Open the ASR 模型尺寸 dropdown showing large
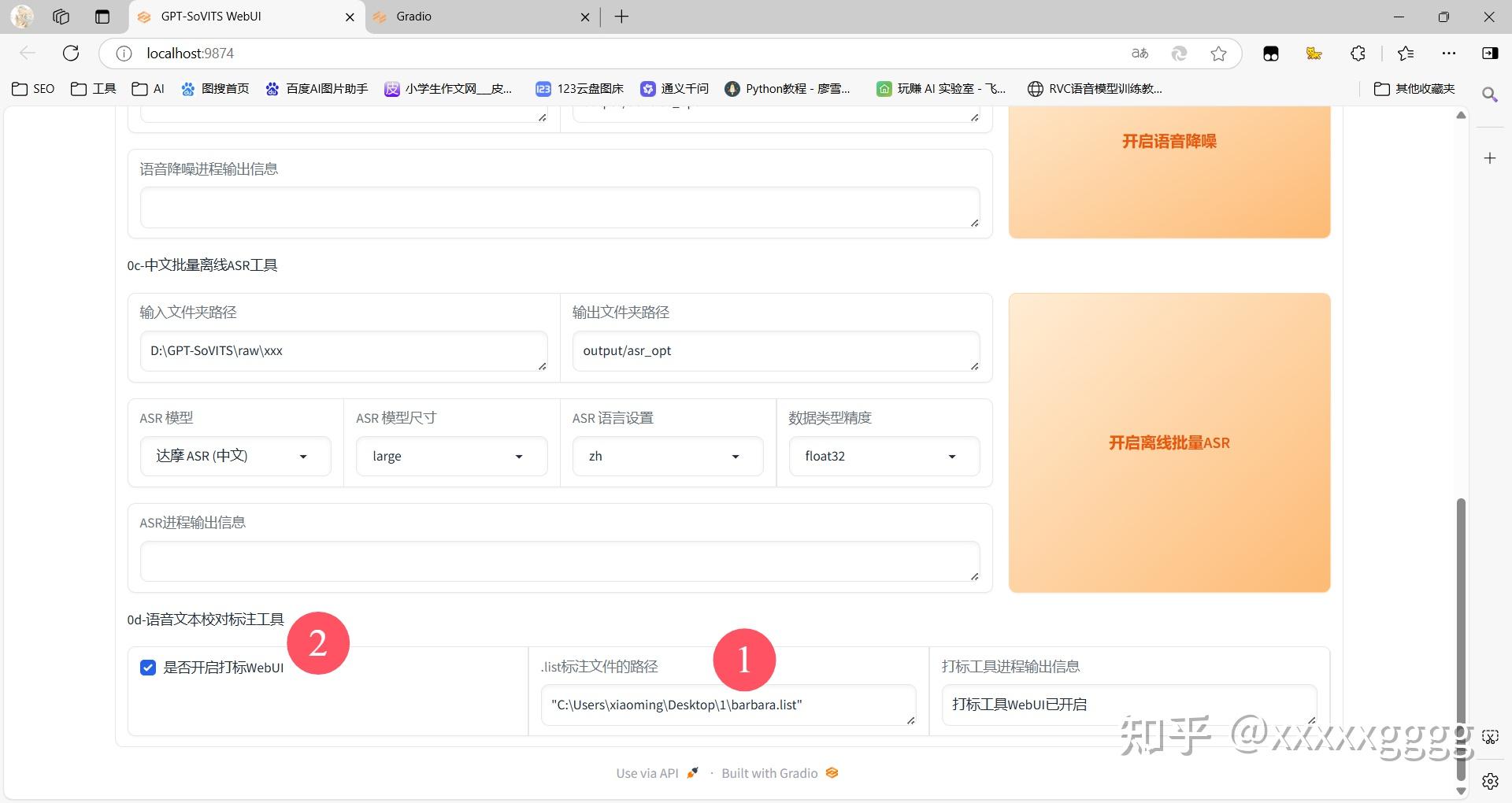 point(450,456)
